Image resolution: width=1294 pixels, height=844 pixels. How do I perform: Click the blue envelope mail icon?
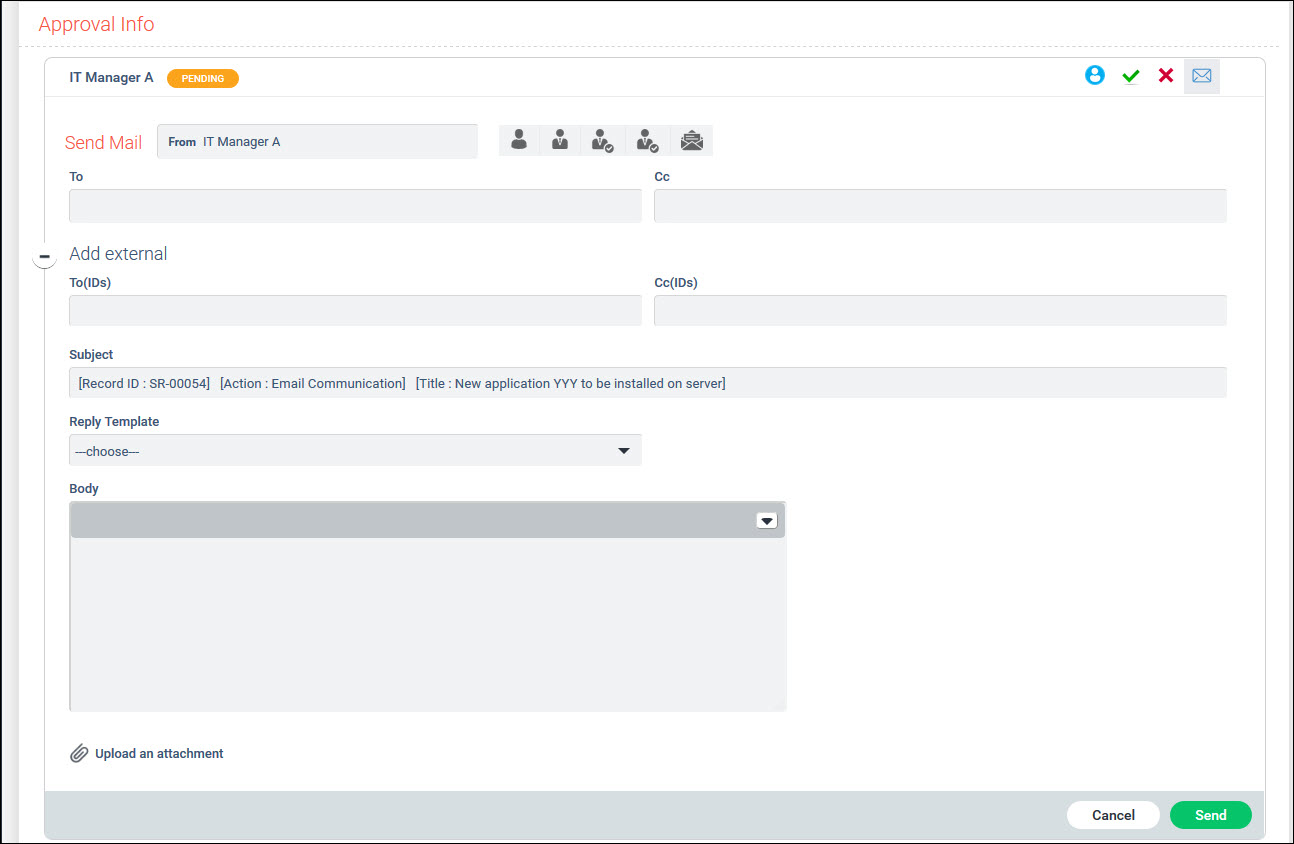pyautogui.click(x=1201, y=76)
